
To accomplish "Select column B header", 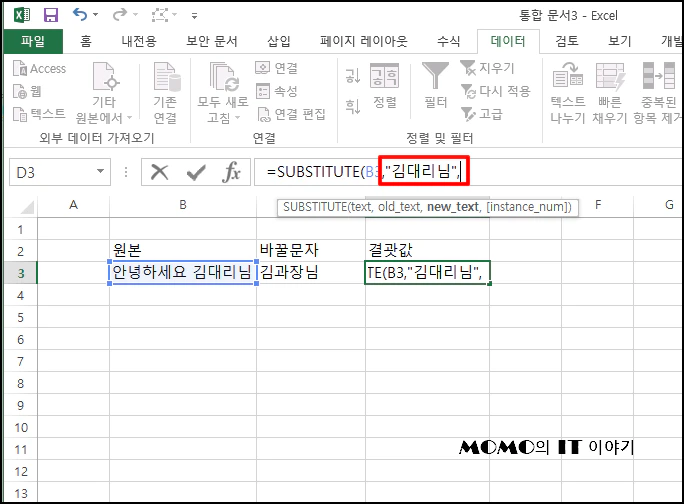I will click(183, 205).
